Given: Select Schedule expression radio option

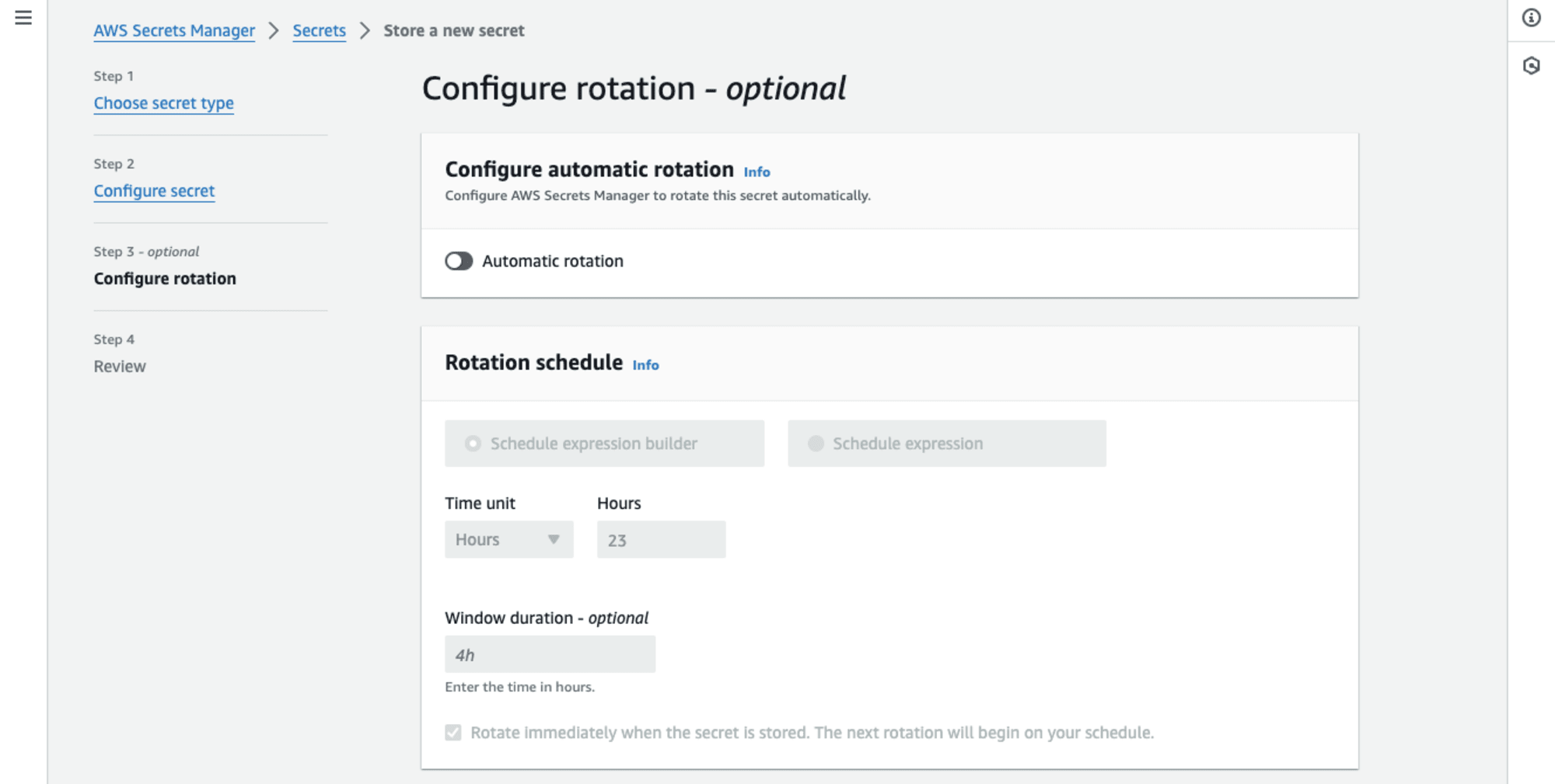Looking at the screenshot, I should (946, 444).
